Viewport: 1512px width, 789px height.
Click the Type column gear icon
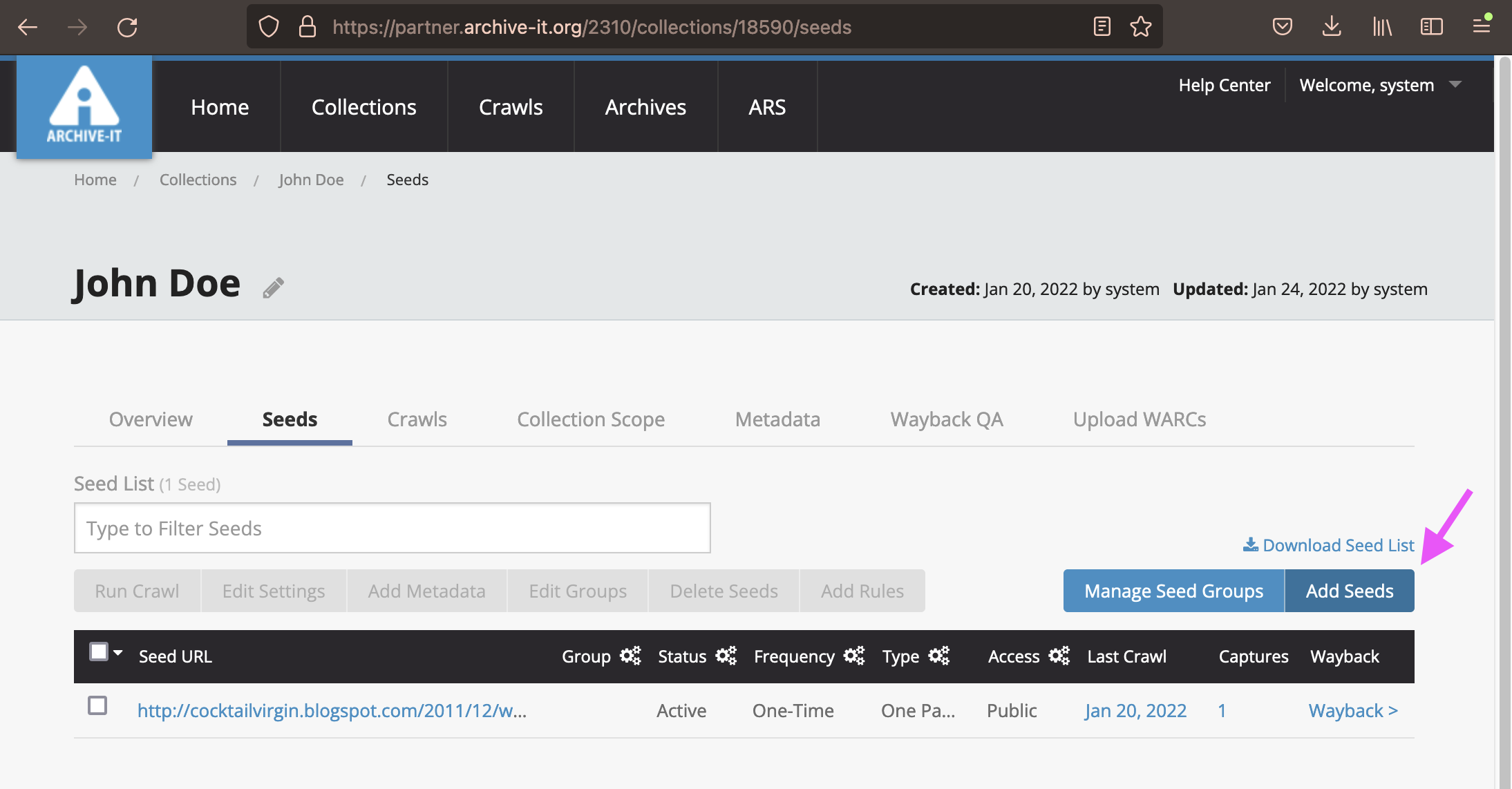(938, 656)
